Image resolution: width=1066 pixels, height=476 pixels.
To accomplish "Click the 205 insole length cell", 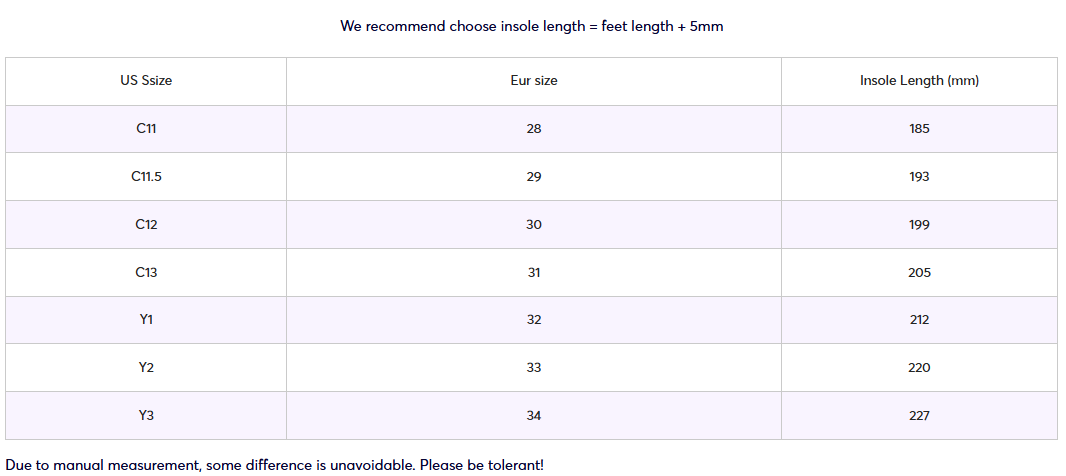I will 919,273.
